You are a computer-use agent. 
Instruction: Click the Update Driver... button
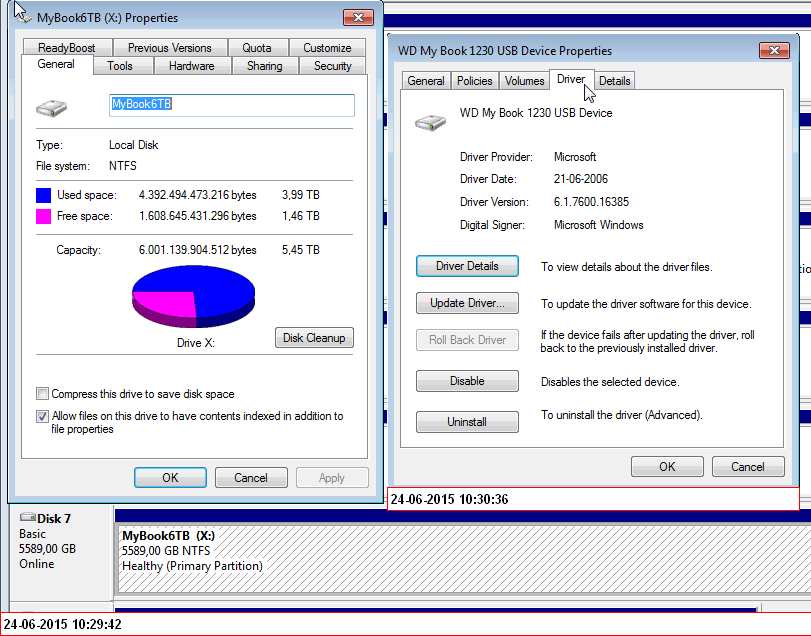click(467, 303)
